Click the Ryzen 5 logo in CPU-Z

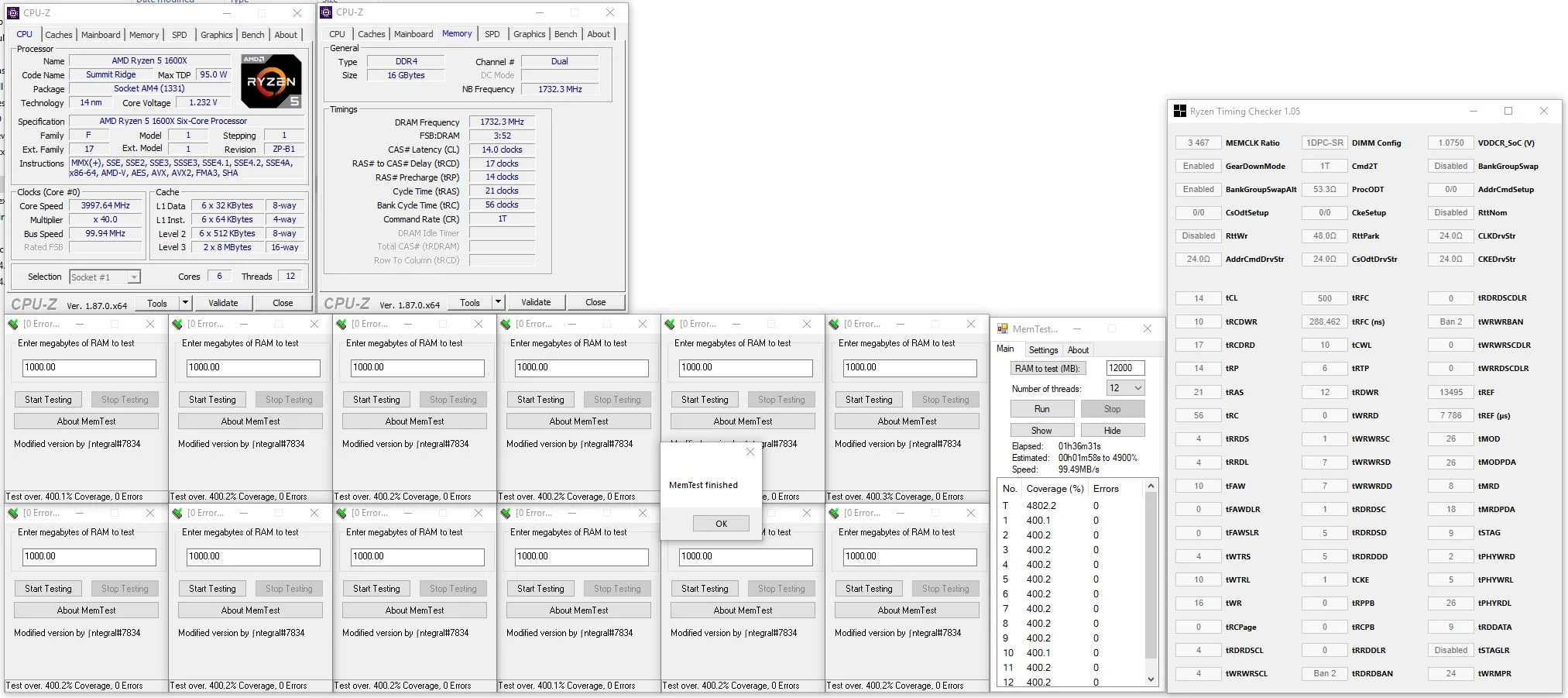(271, 81)
